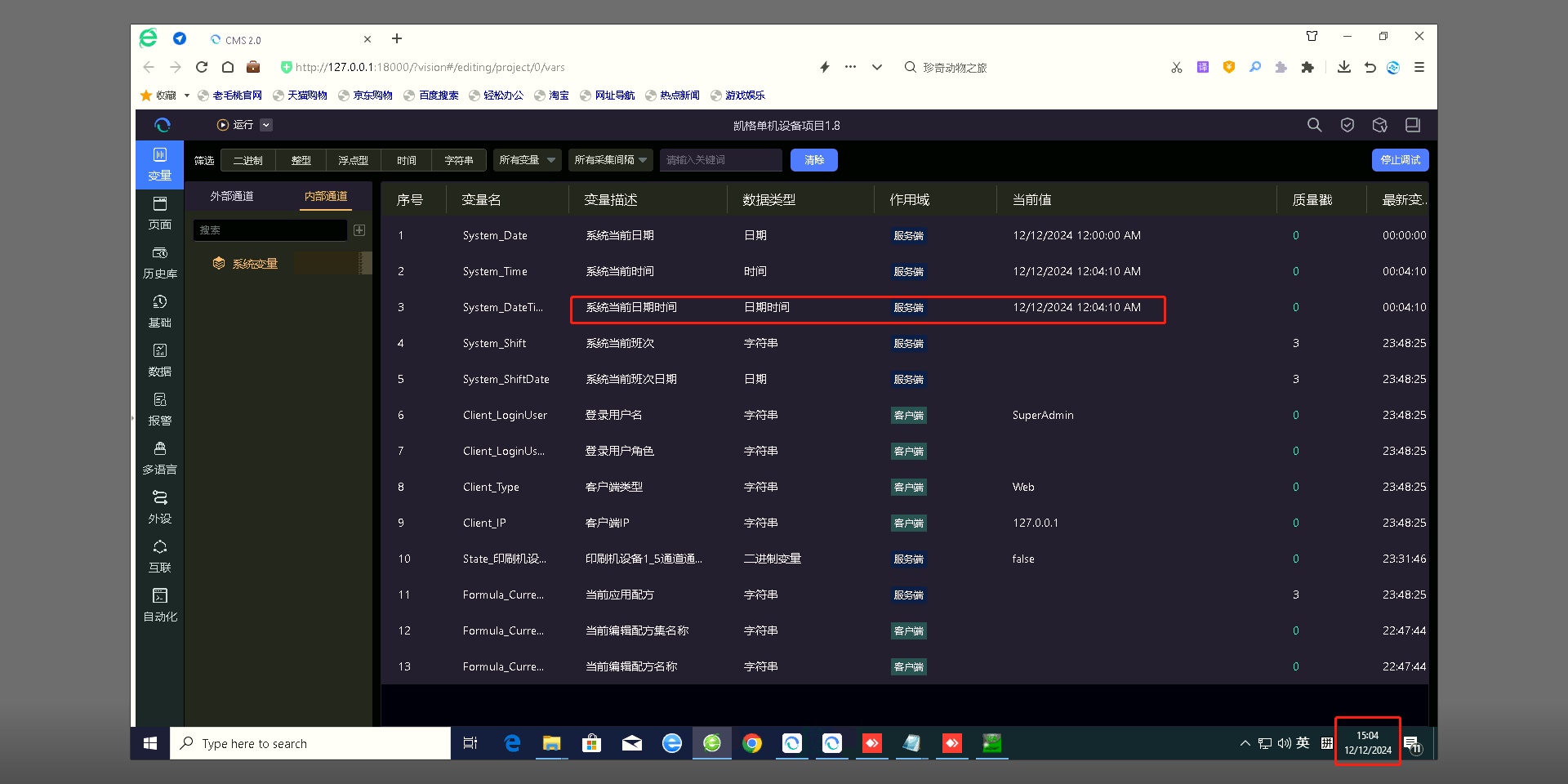This screenshot has width=1568, height=784.
Task: Click the 运行 run button
Action: [x=235, y=125]
